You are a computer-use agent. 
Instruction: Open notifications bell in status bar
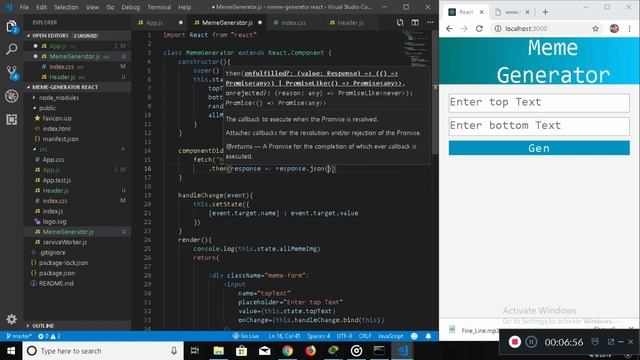428,336
